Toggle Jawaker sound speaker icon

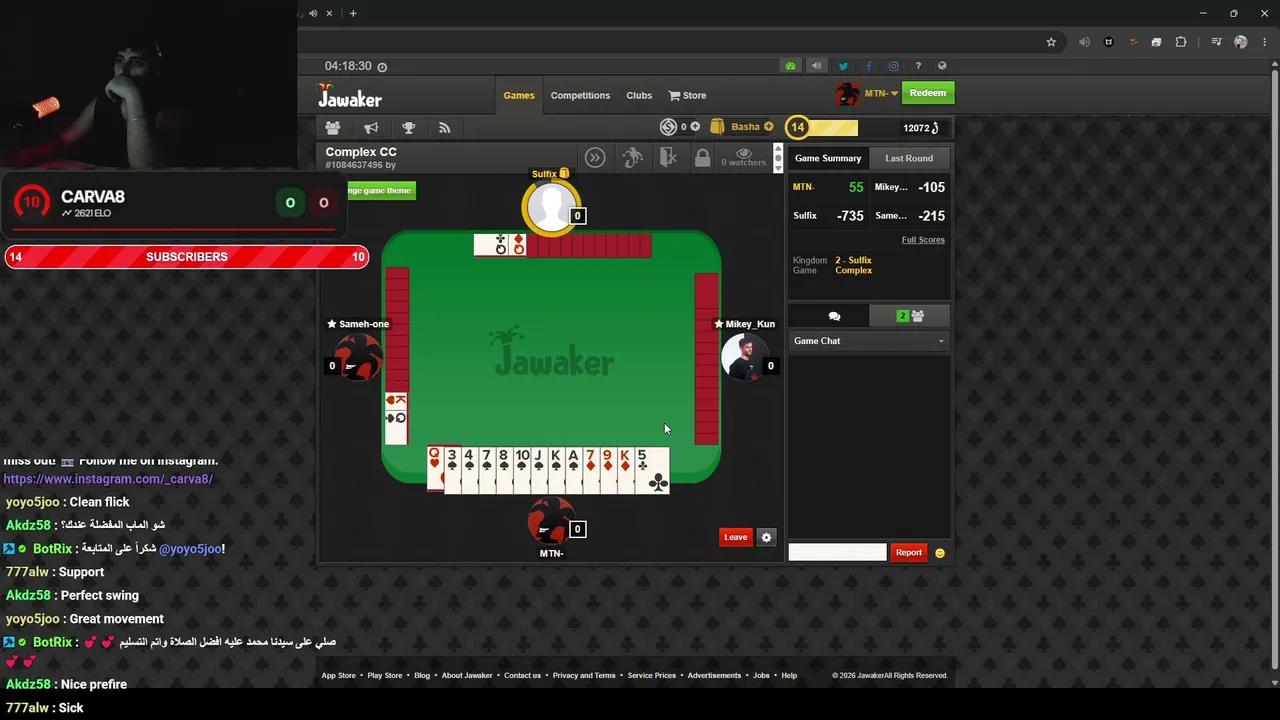[x=816, y=66]
